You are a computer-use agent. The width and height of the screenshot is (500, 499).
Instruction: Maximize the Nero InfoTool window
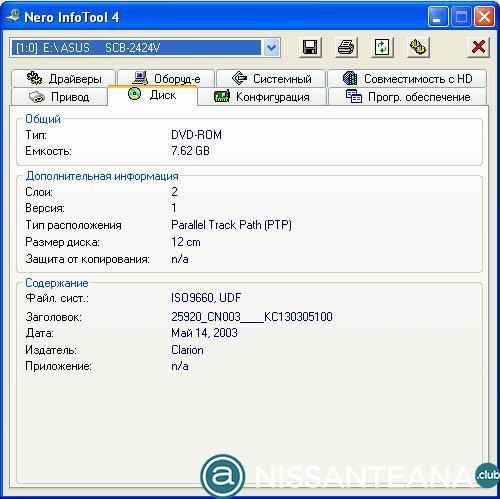pos(461,17)
